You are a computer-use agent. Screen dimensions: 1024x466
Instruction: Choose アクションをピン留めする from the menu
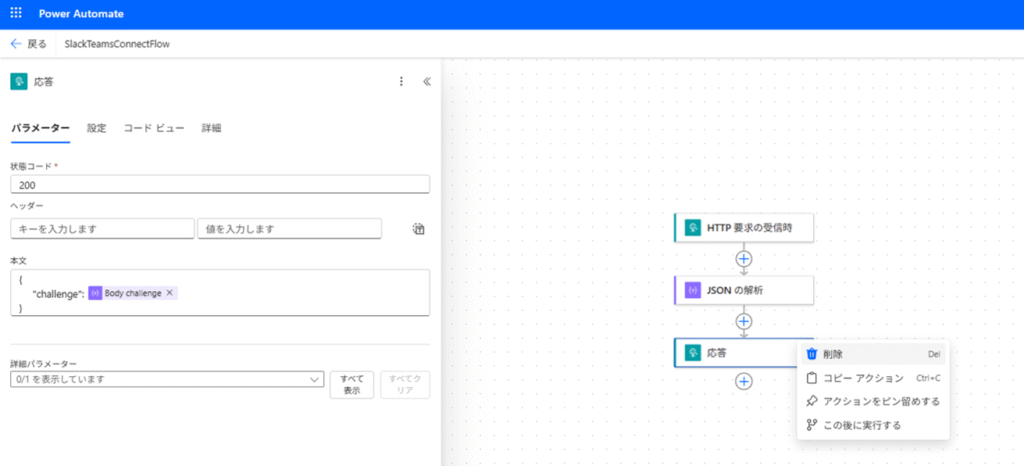click(872, 401)
